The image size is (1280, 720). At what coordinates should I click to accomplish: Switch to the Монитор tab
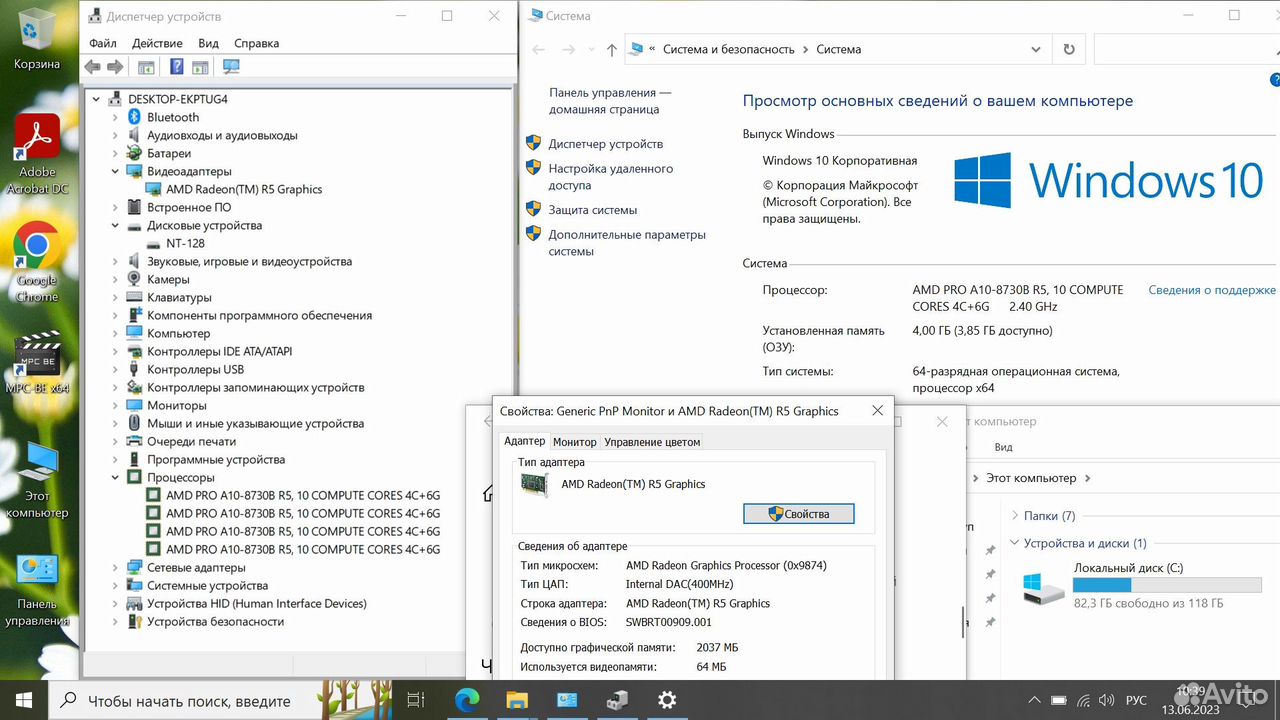574,442
